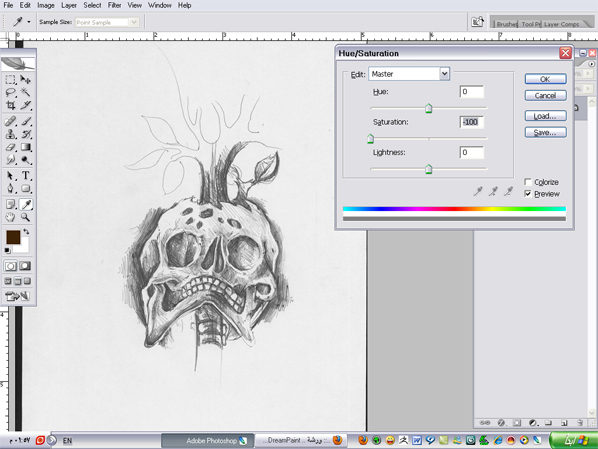This screenshot has width=598, height=449.
Task: Open the Edit Master dropdown
Action: coord(444,74)
